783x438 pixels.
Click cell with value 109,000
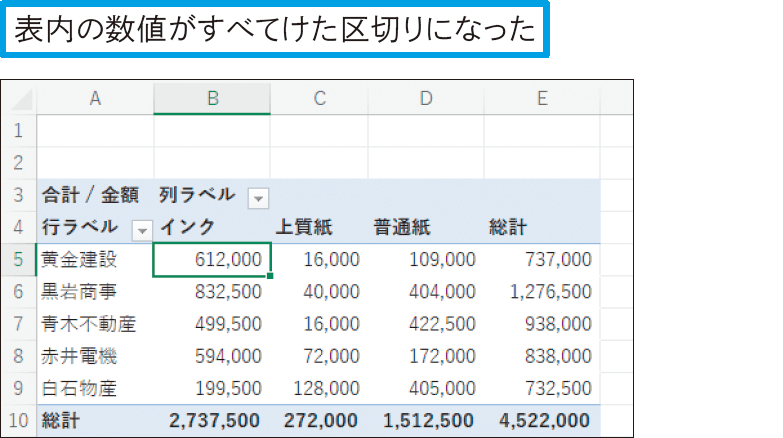[426, 259]
